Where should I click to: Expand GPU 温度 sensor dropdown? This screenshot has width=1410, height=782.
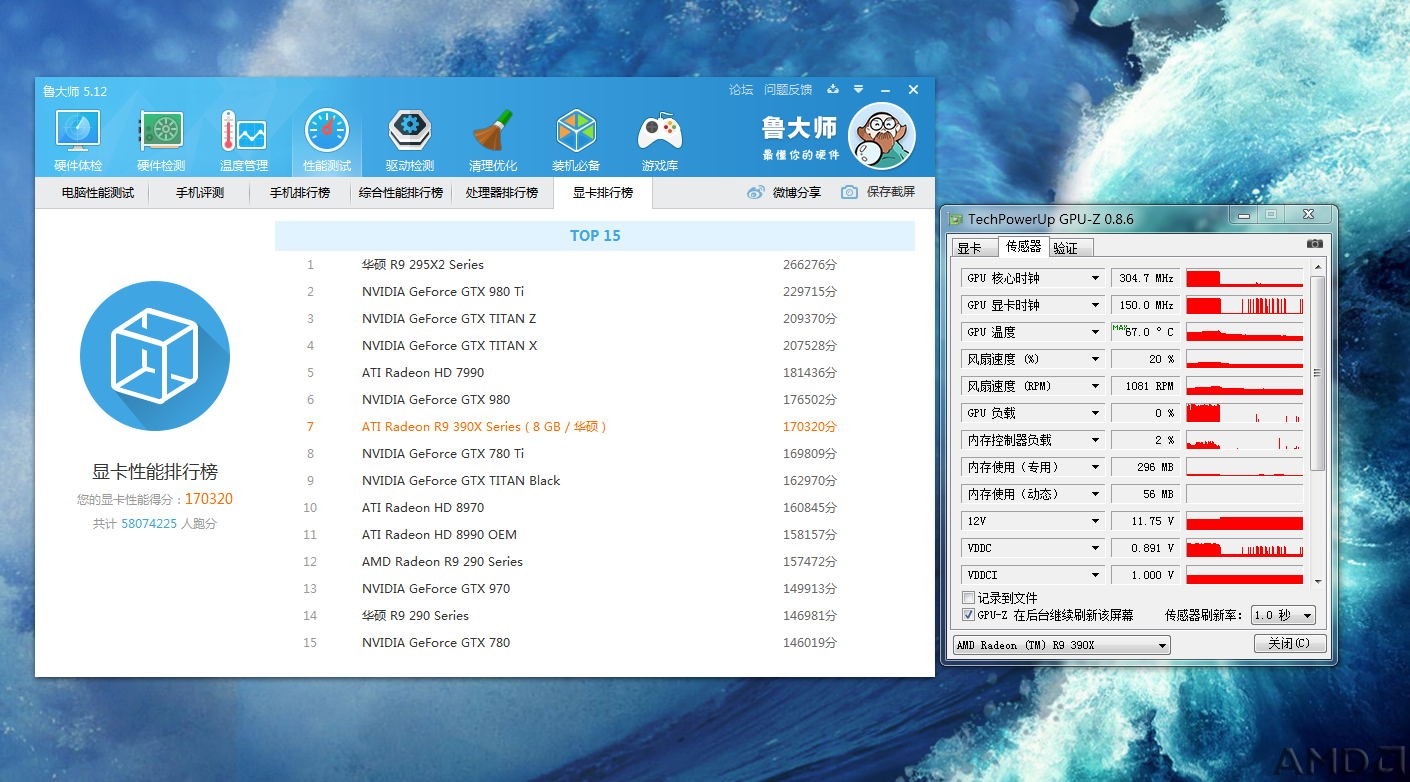click(x=1095, y=332)
